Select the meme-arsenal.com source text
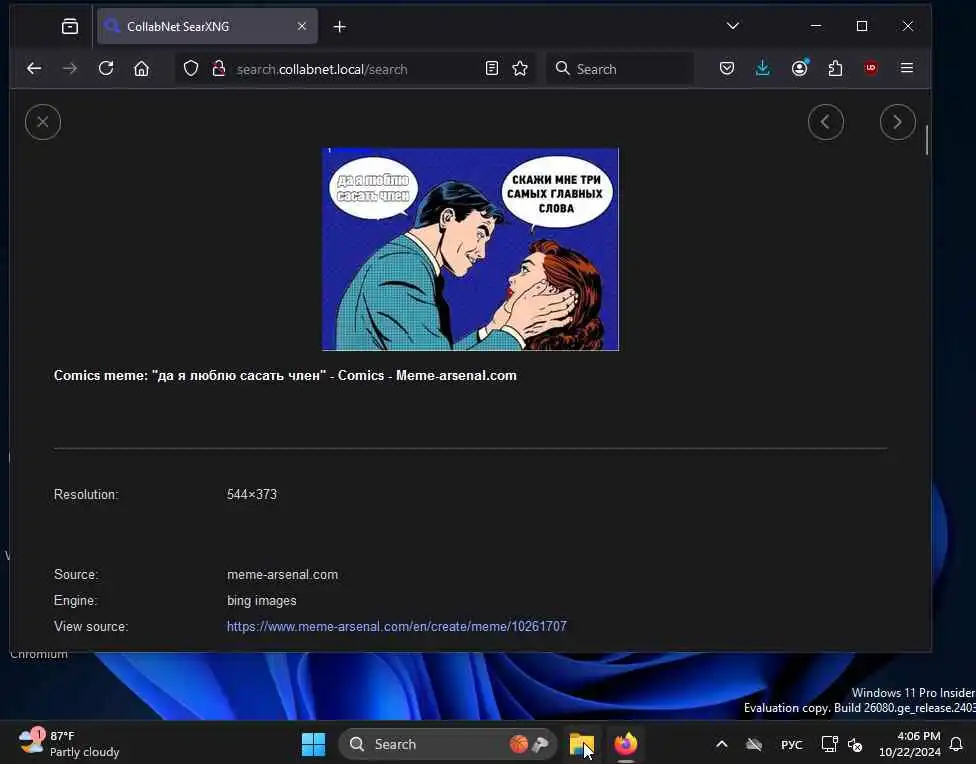The image size is (976, 764). [x=283, y=575]
